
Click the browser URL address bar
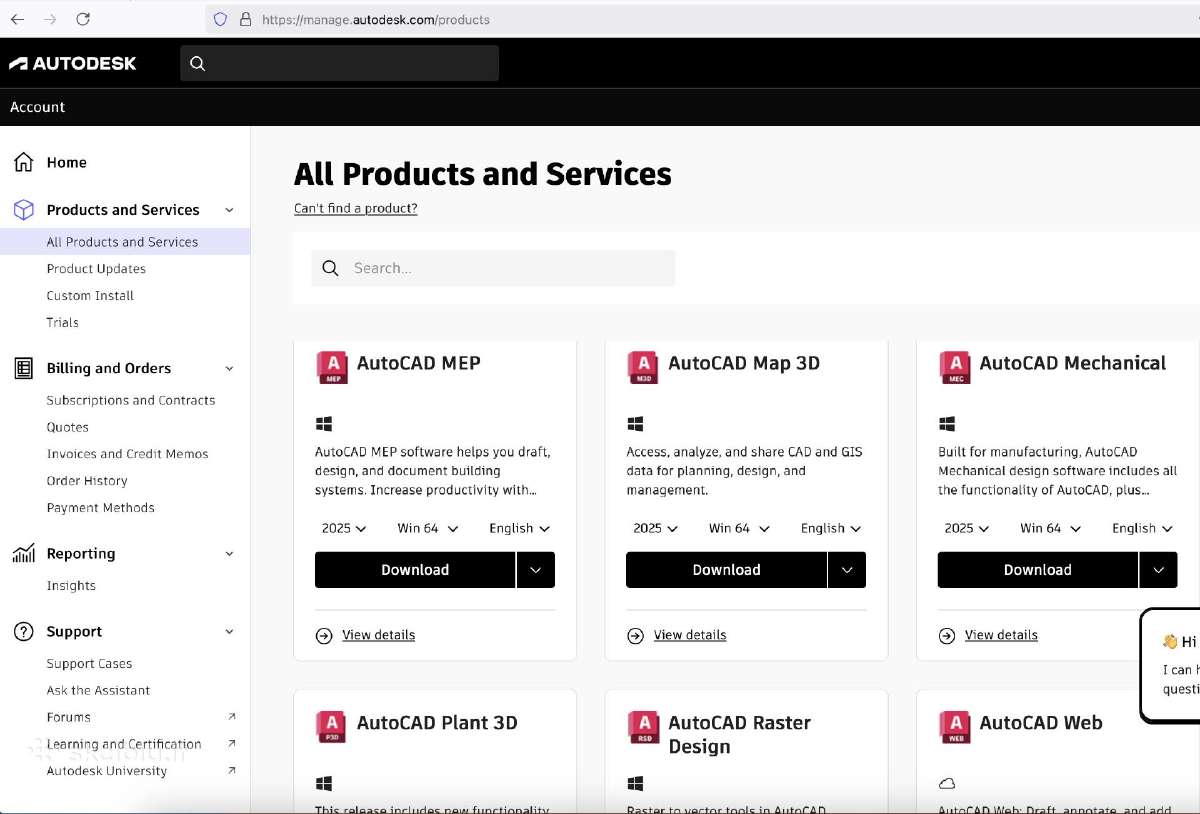click(x=700, y=19)
